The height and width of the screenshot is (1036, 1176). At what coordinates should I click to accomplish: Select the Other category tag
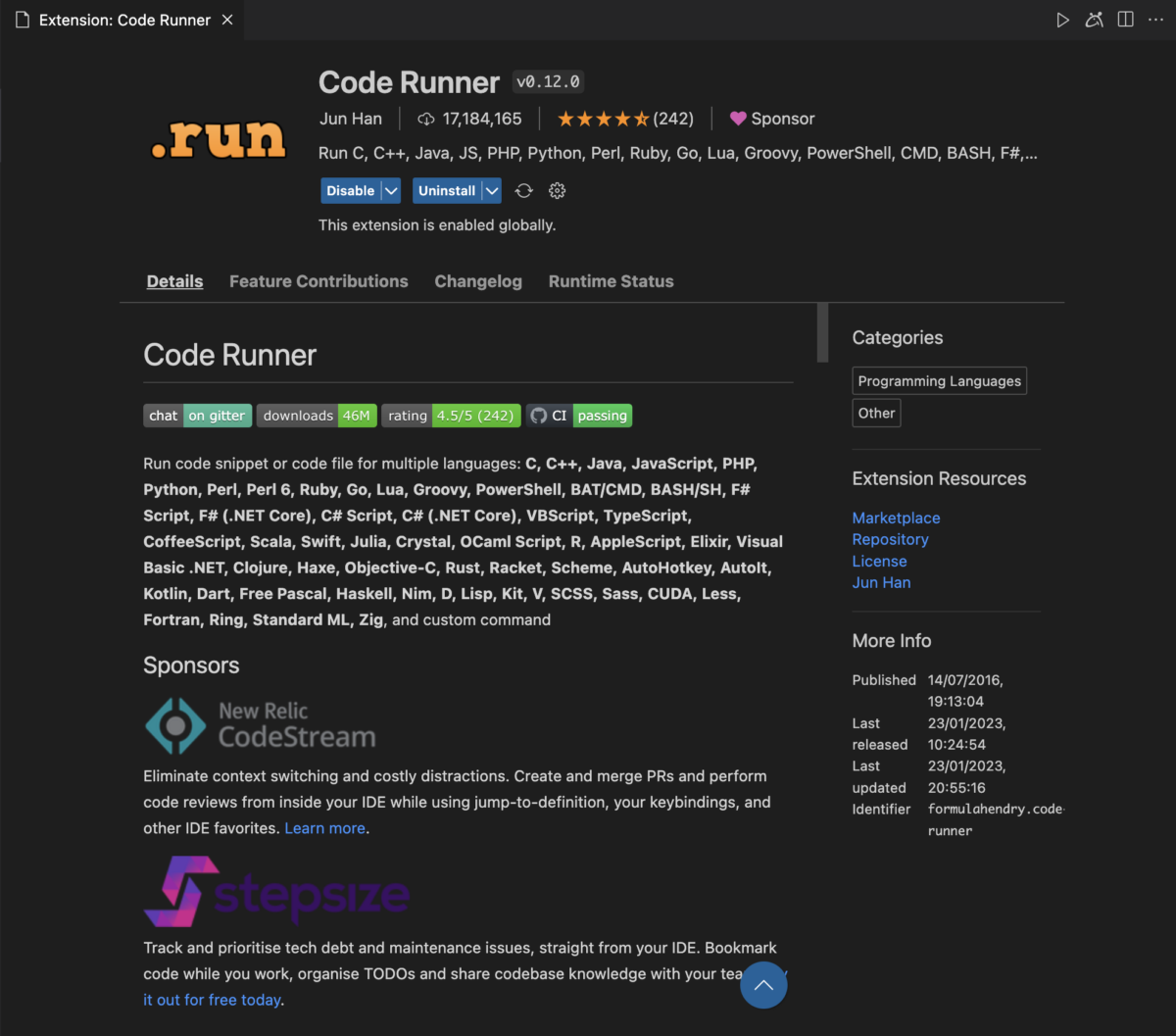tap(876, 414)
